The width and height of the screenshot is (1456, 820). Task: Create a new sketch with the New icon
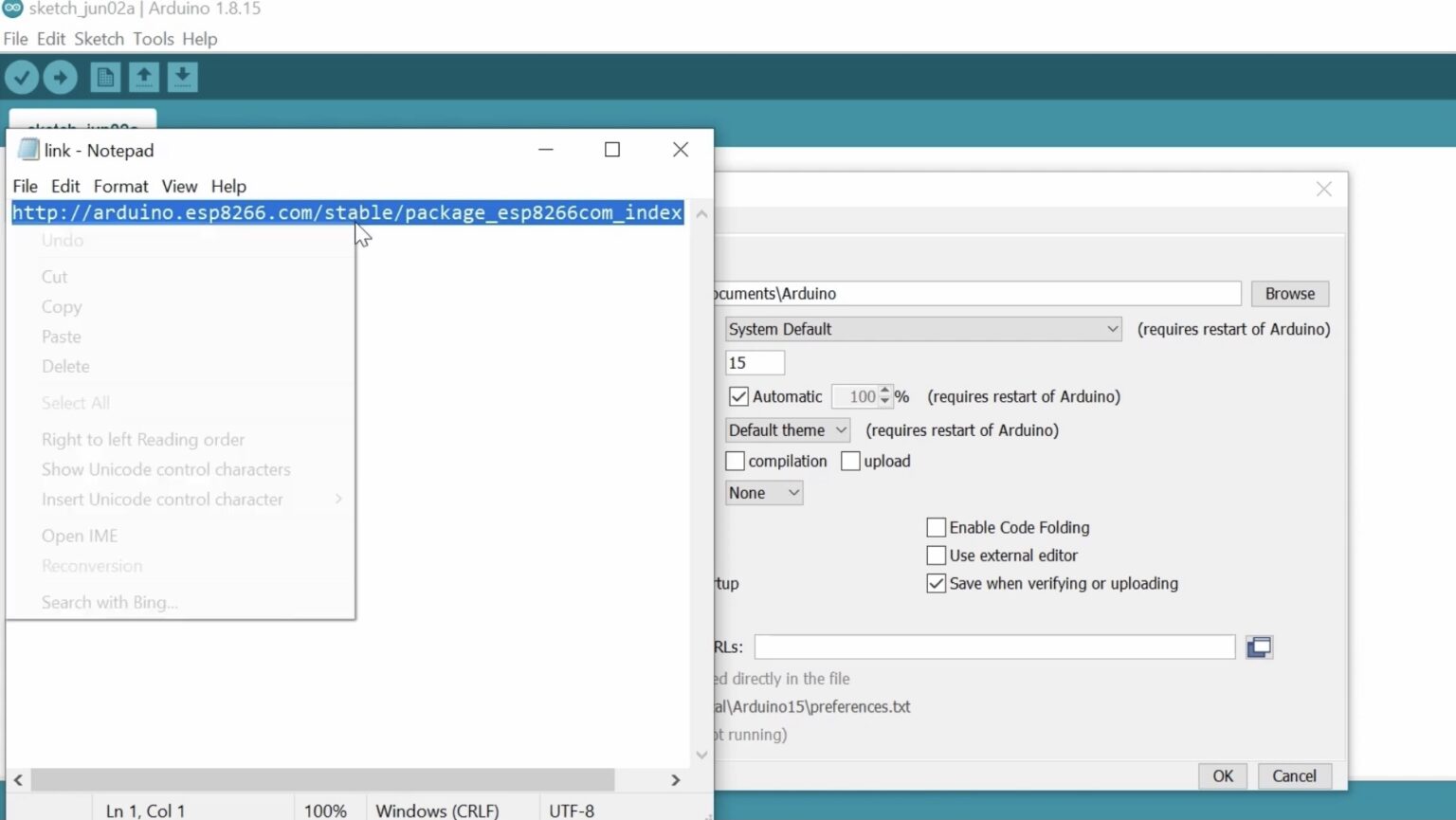click(105, 77)
